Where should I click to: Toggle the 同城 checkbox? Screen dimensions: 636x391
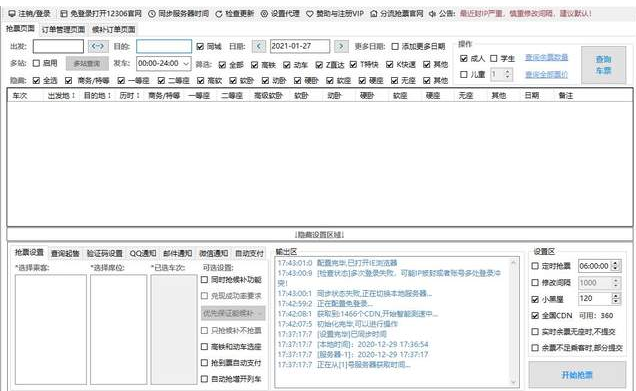point(200,46)
